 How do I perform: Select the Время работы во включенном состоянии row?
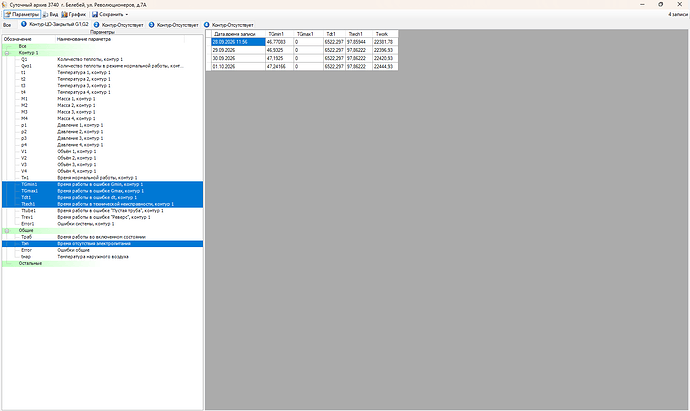(x=102, y=237)
